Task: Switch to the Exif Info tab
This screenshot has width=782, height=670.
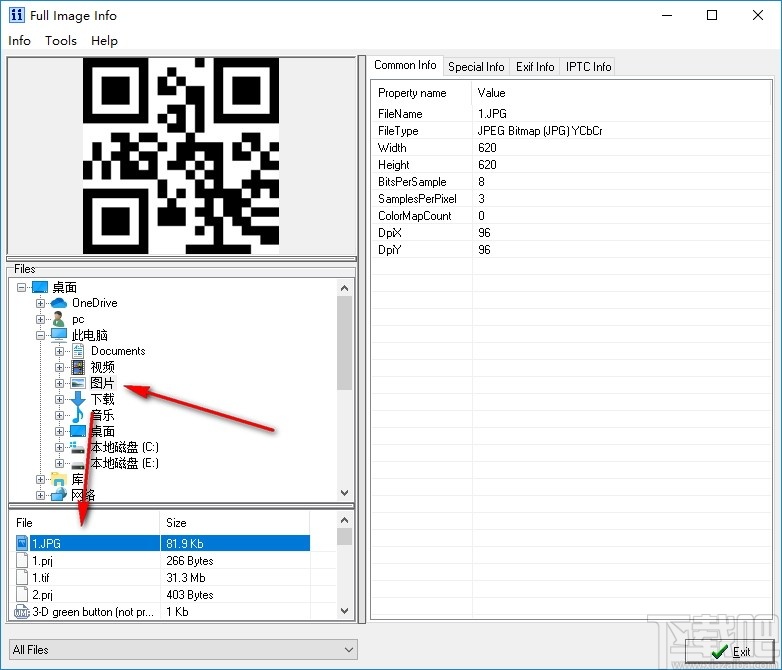Action: point(535,67)
